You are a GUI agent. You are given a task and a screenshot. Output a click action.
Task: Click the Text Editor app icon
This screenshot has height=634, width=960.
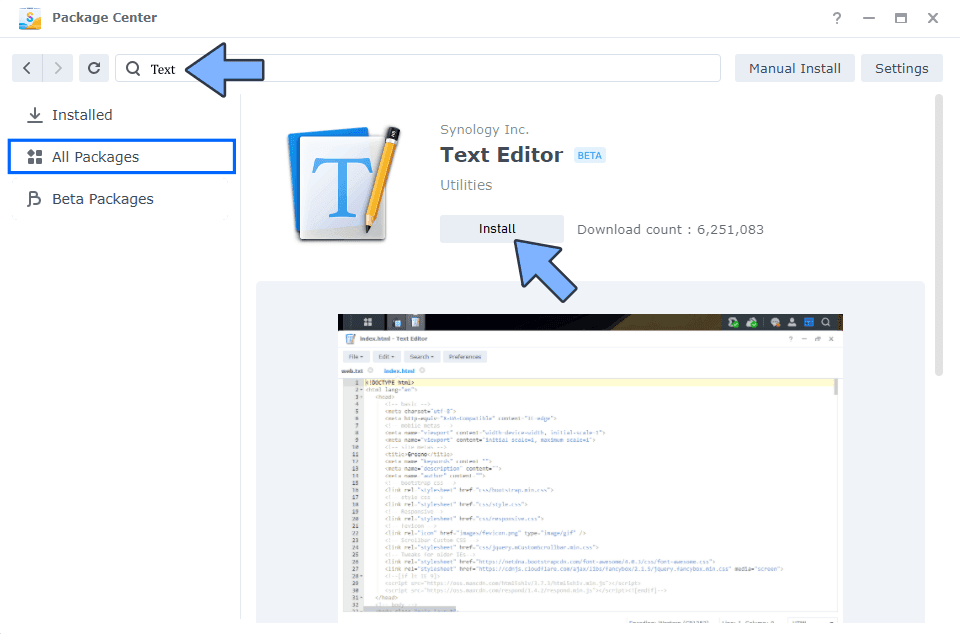[x=343, y=183]
